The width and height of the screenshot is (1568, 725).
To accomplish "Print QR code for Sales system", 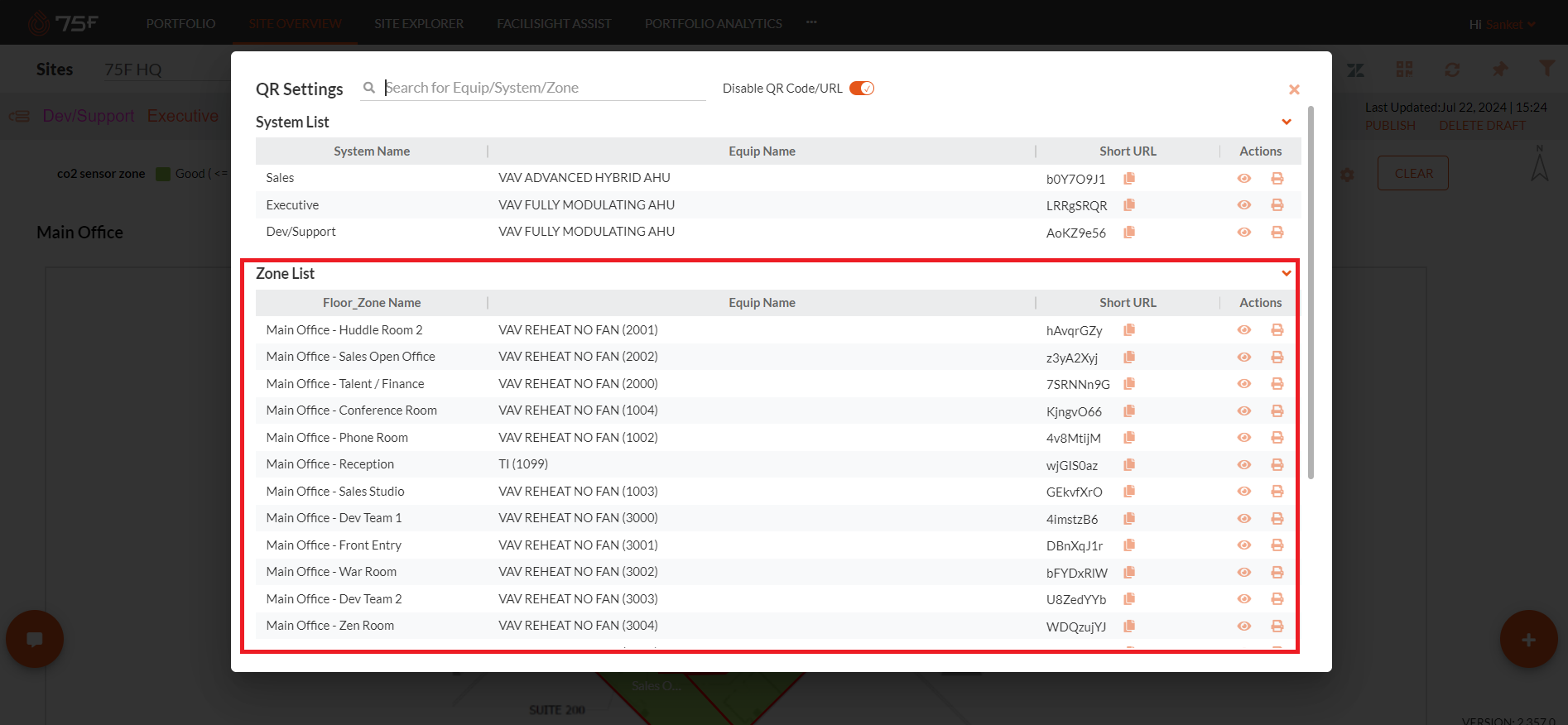I will [x=1277, y=178].
